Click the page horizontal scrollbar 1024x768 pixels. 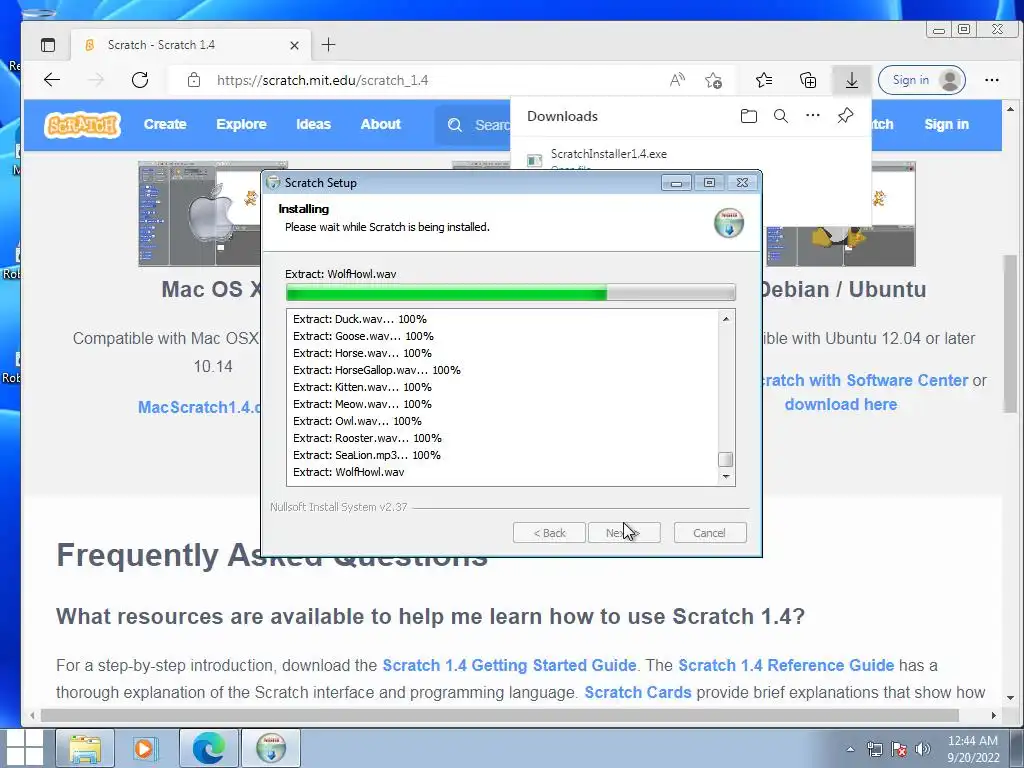pos(500,715)
